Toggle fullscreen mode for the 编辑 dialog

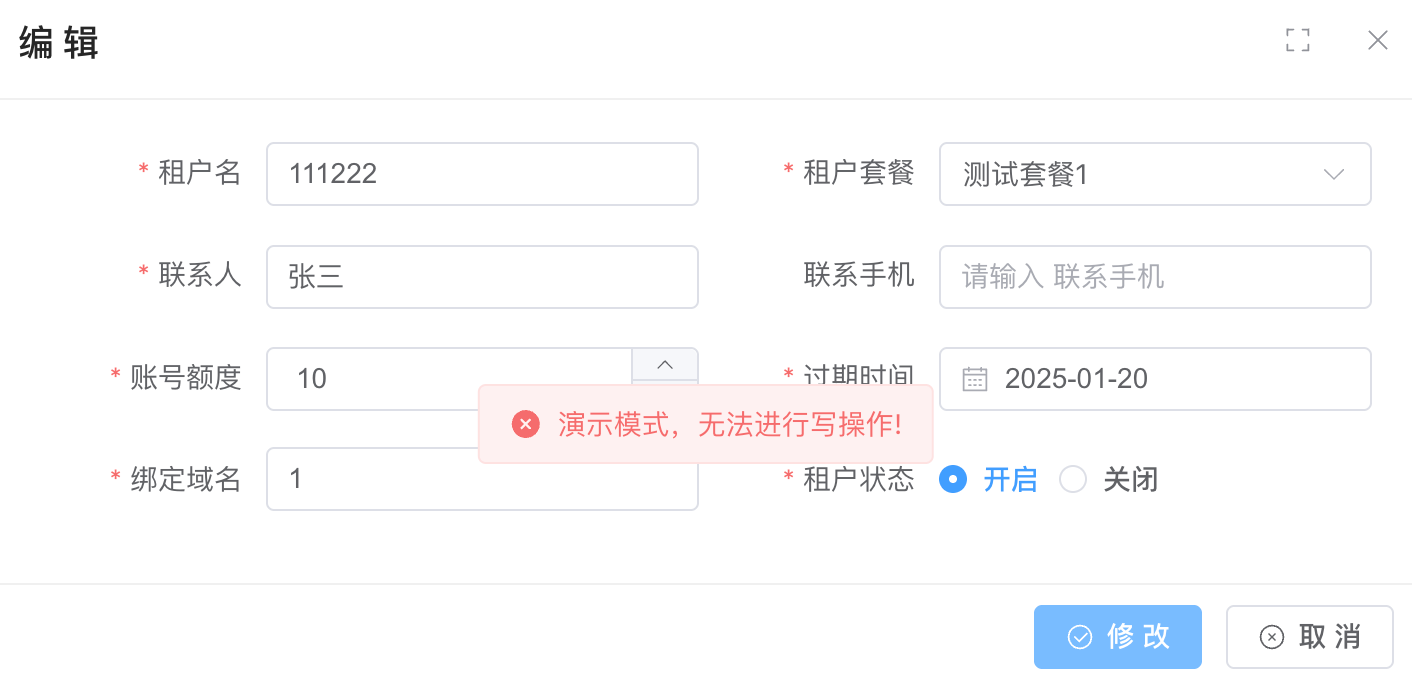coord(1297,40)
